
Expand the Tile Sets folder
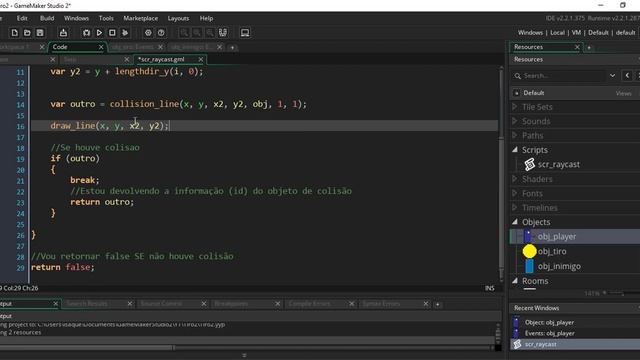point(515,107)
